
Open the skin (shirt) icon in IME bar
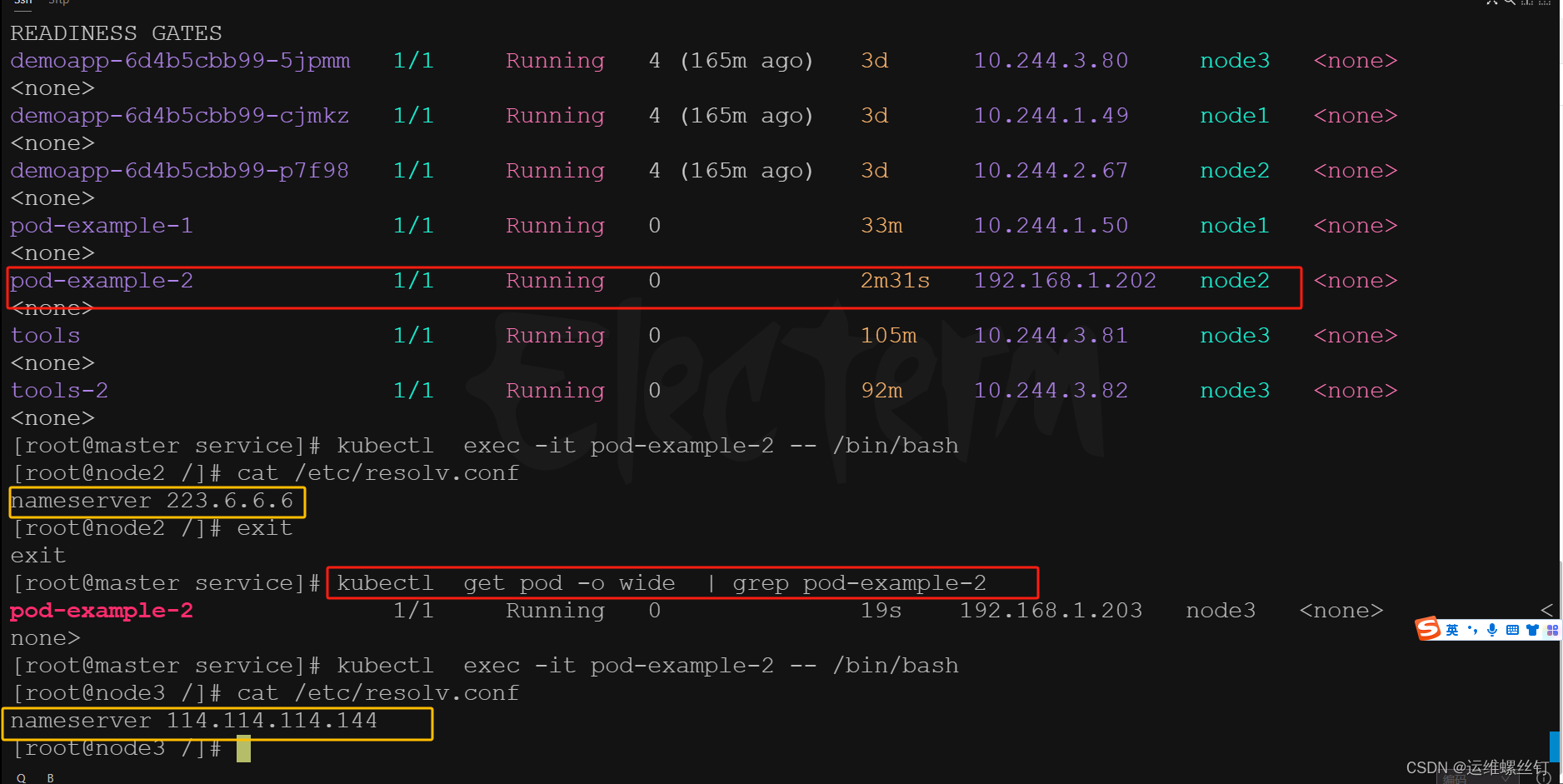pyautogui.click(x=1532, y=630)
